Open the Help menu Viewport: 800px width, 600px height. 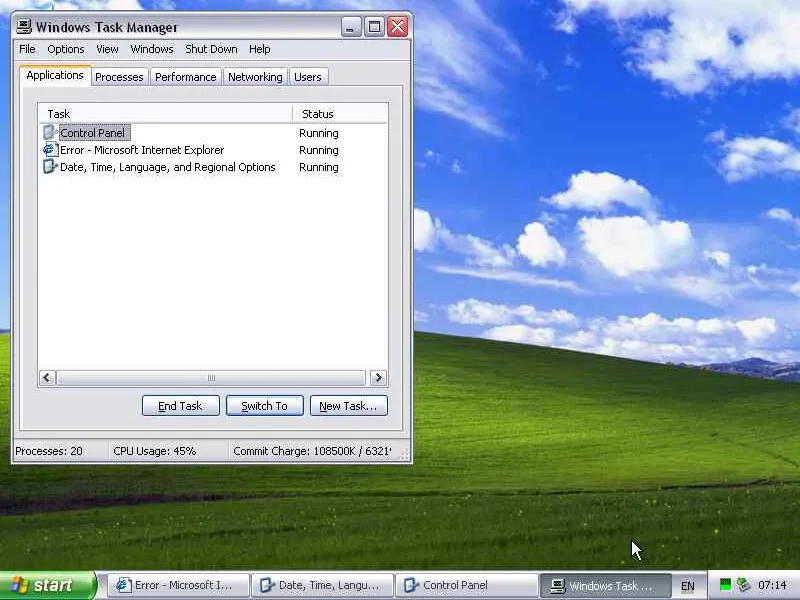[260, 49]
